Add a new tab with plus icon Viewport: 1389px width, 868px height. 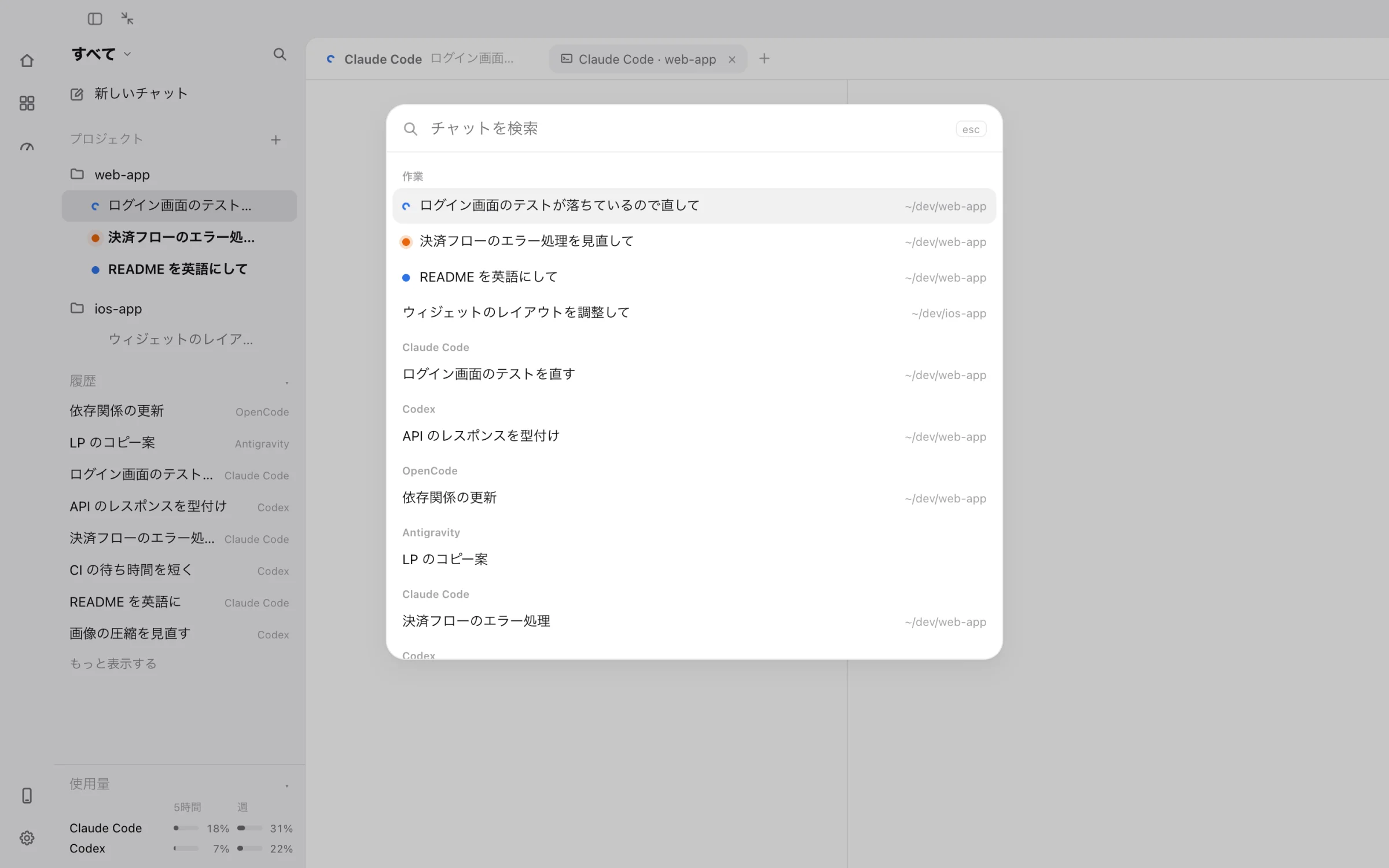tap(765, 58)
